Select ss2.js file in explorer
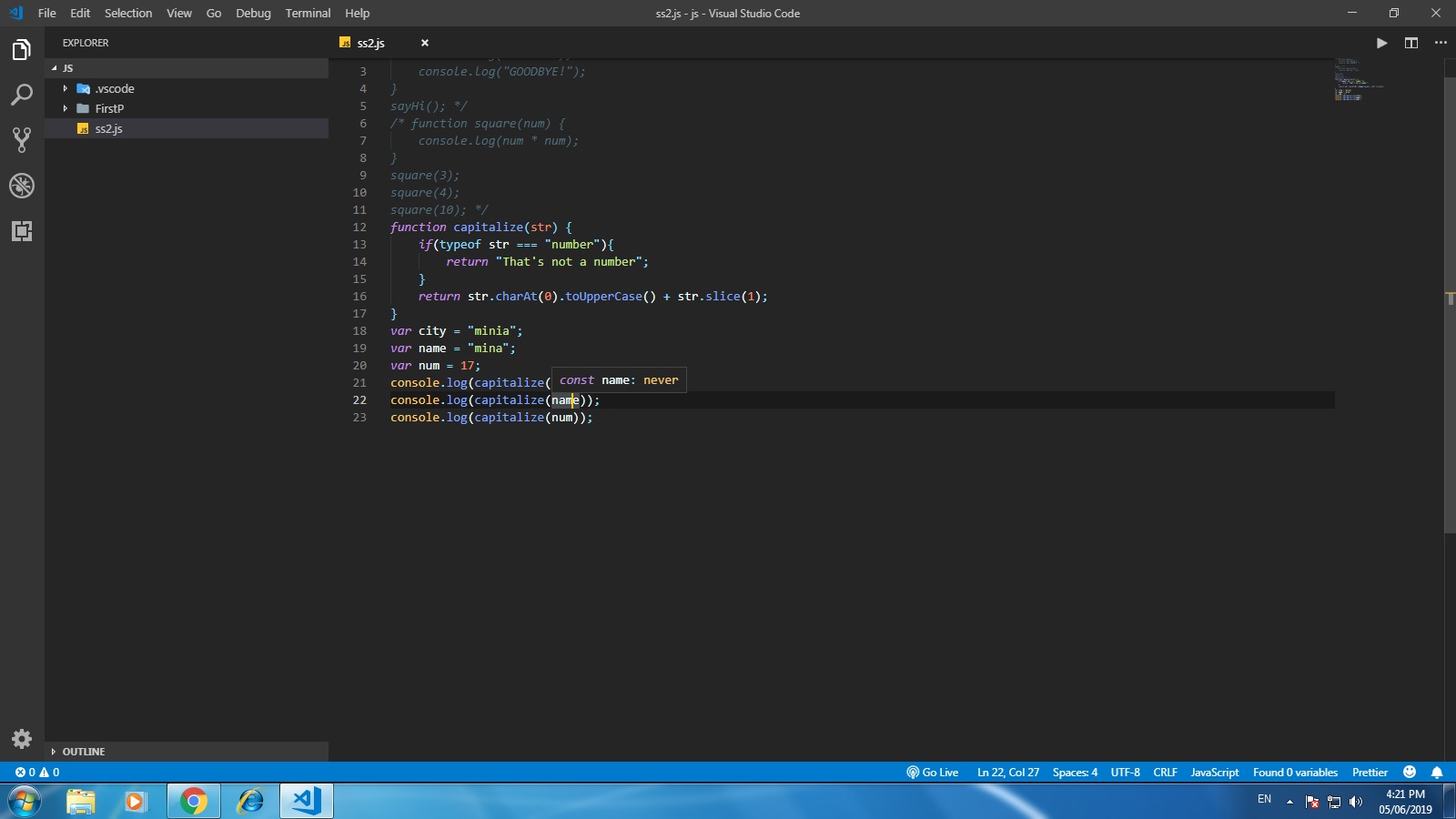The width and height of the screenshot is (1456, 819). pos(187,128)
